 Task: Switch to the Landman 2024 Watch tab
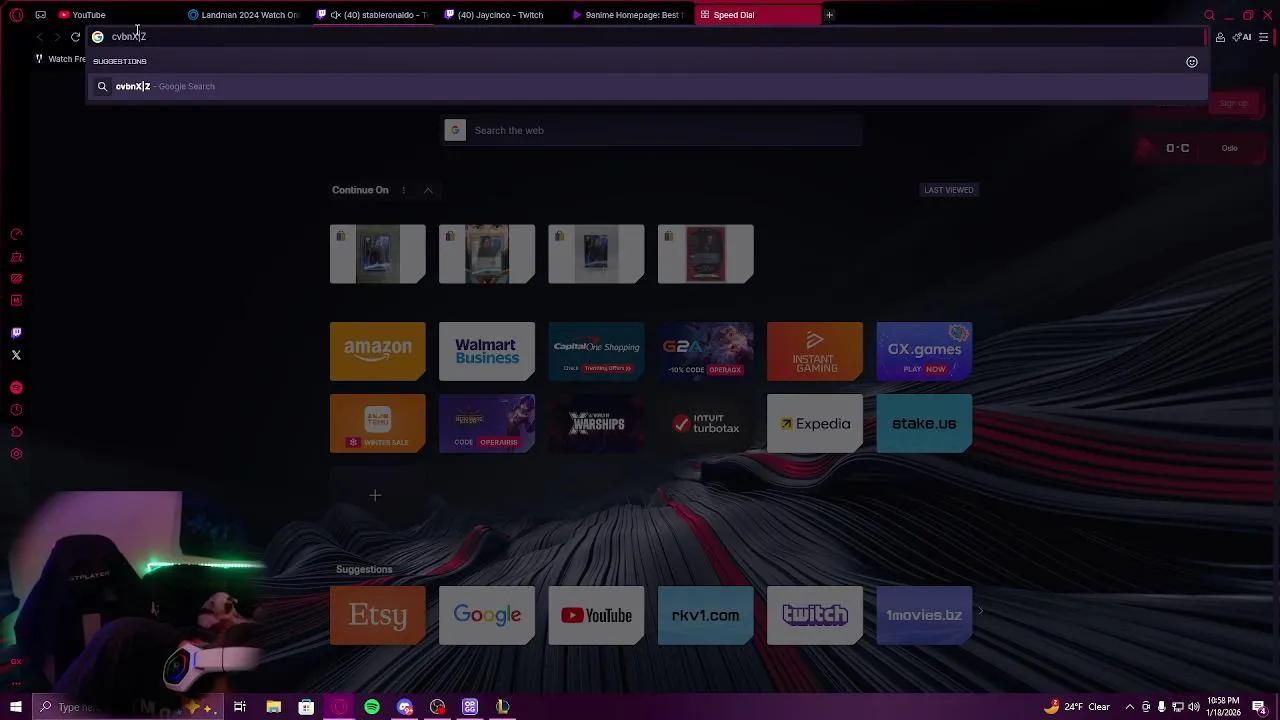point(243,15)
